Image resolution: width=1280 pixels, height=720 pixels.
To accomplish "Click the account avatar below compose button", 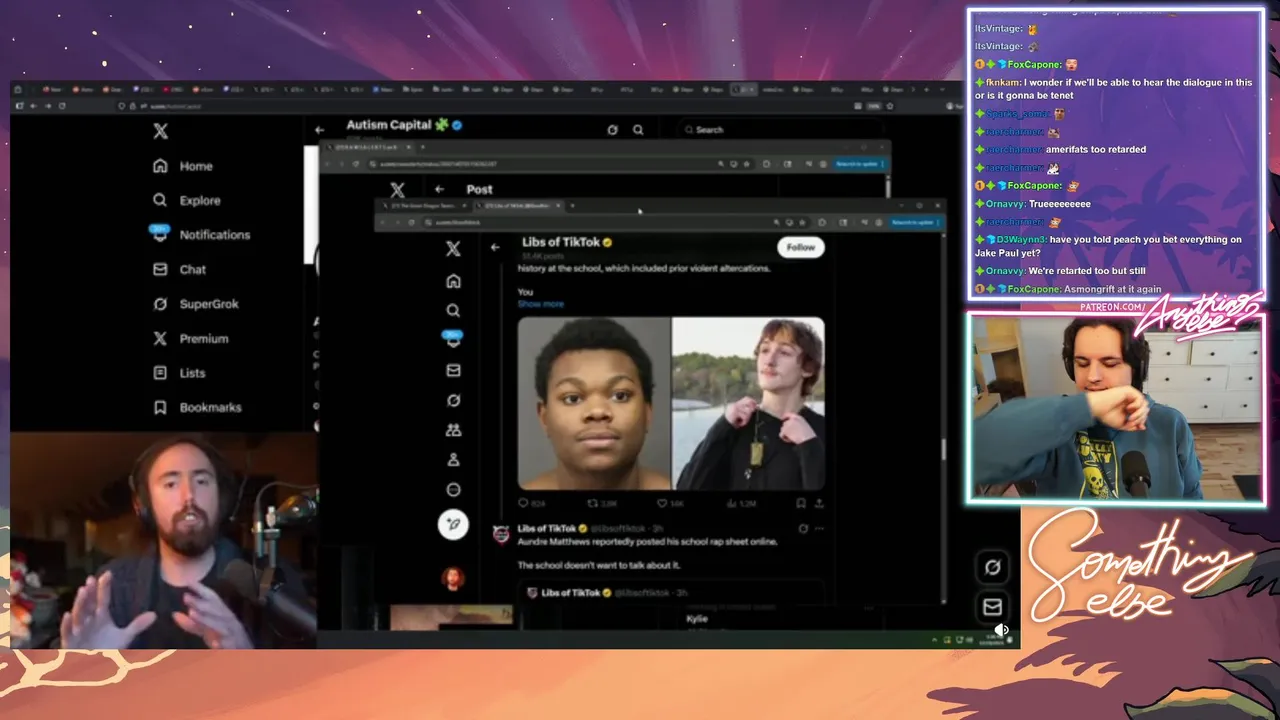I will [453, 578].
